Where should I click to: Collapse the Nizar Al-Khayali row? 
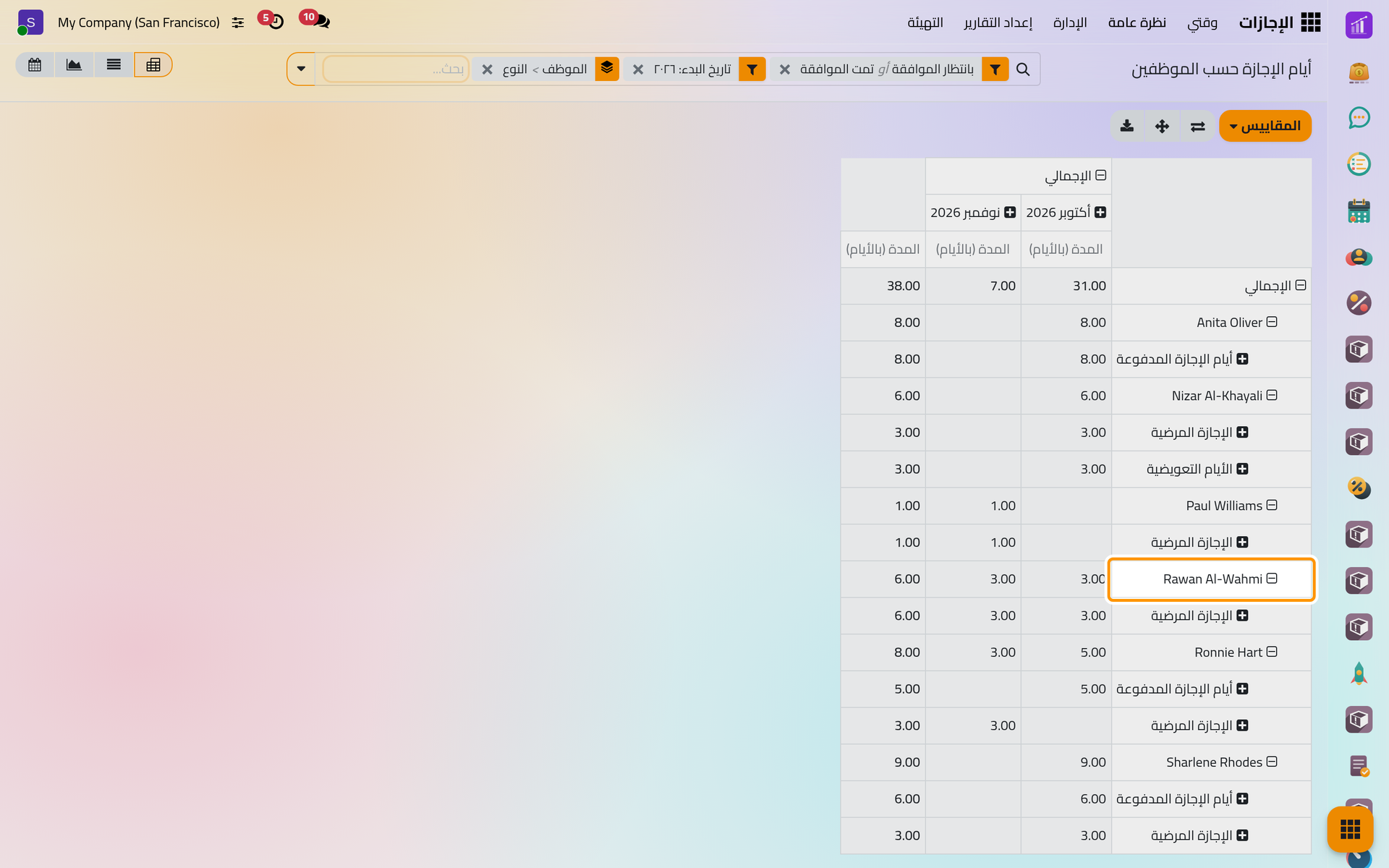coord(1272,395)
